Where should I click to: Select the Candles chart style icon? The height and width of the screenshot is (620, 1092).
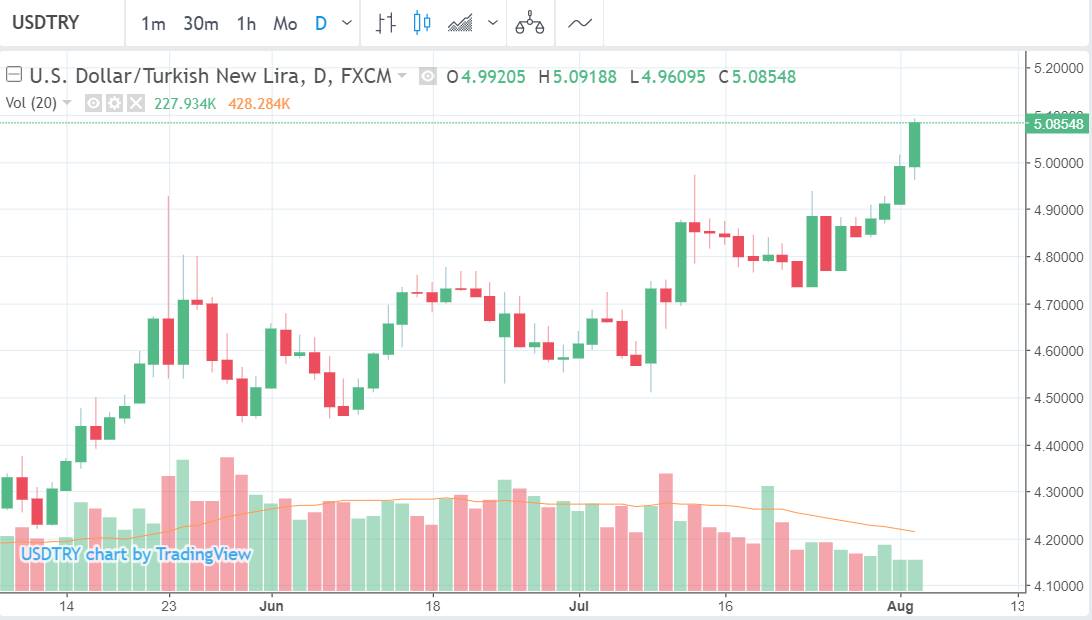pos(421,23)
